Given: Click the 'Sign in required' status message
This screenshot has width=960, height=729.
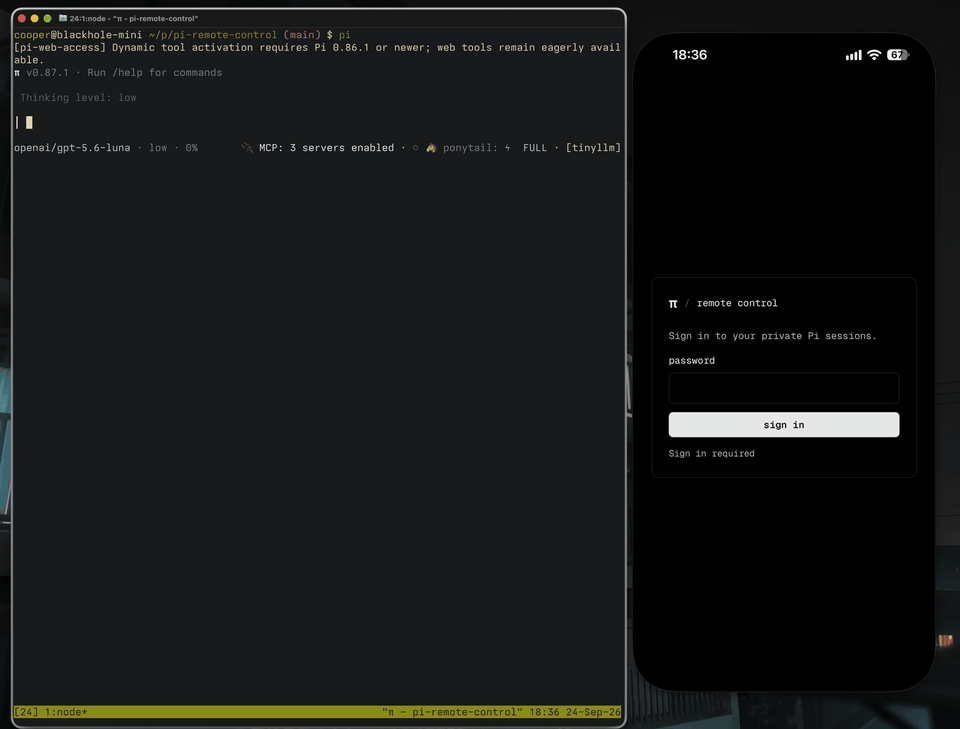Looking at the screenshot, I should click(711, 454).
